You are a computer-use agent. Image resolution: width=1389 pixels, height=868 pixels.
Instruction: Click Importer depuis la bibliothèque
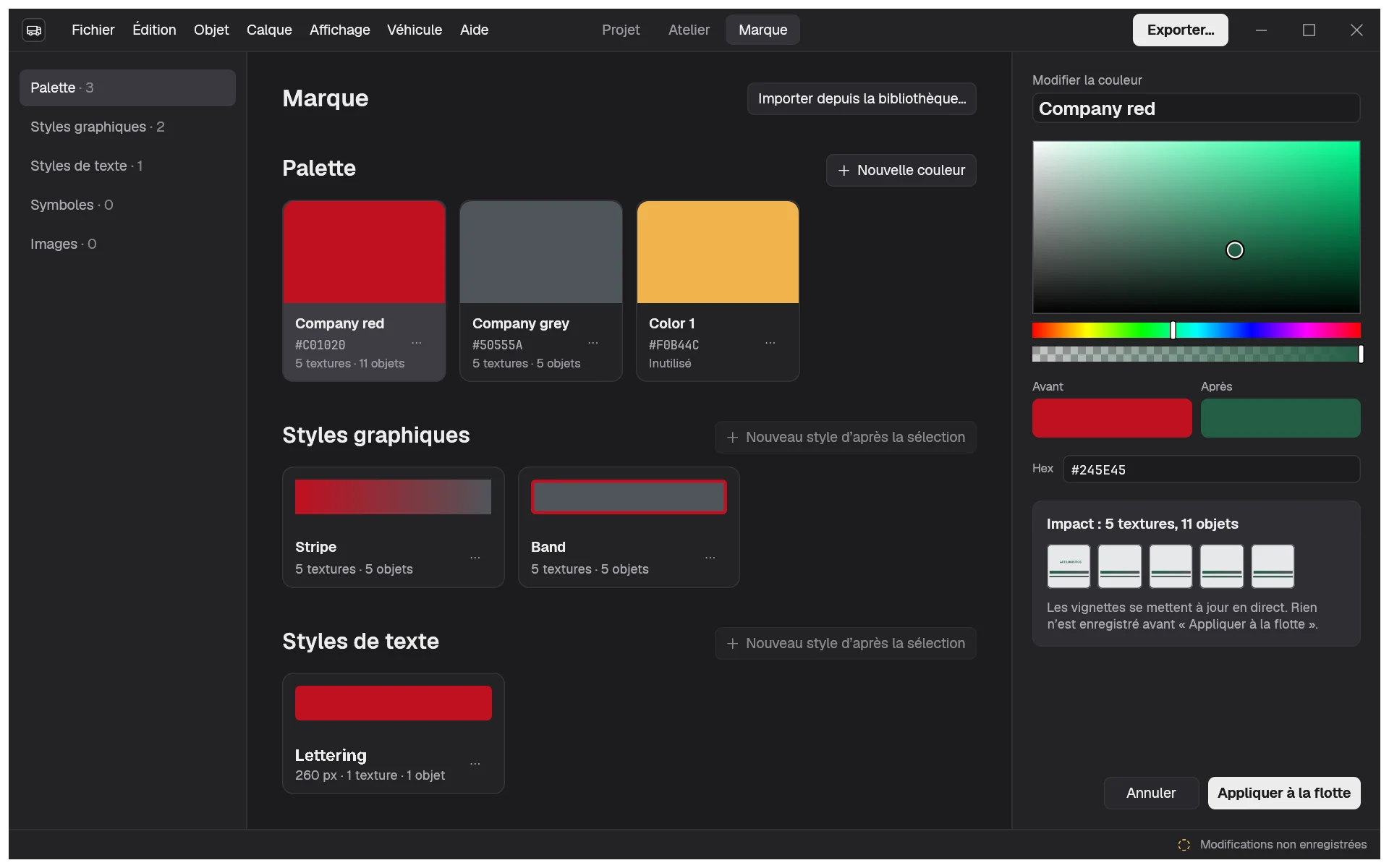click(x=862, y=98)
